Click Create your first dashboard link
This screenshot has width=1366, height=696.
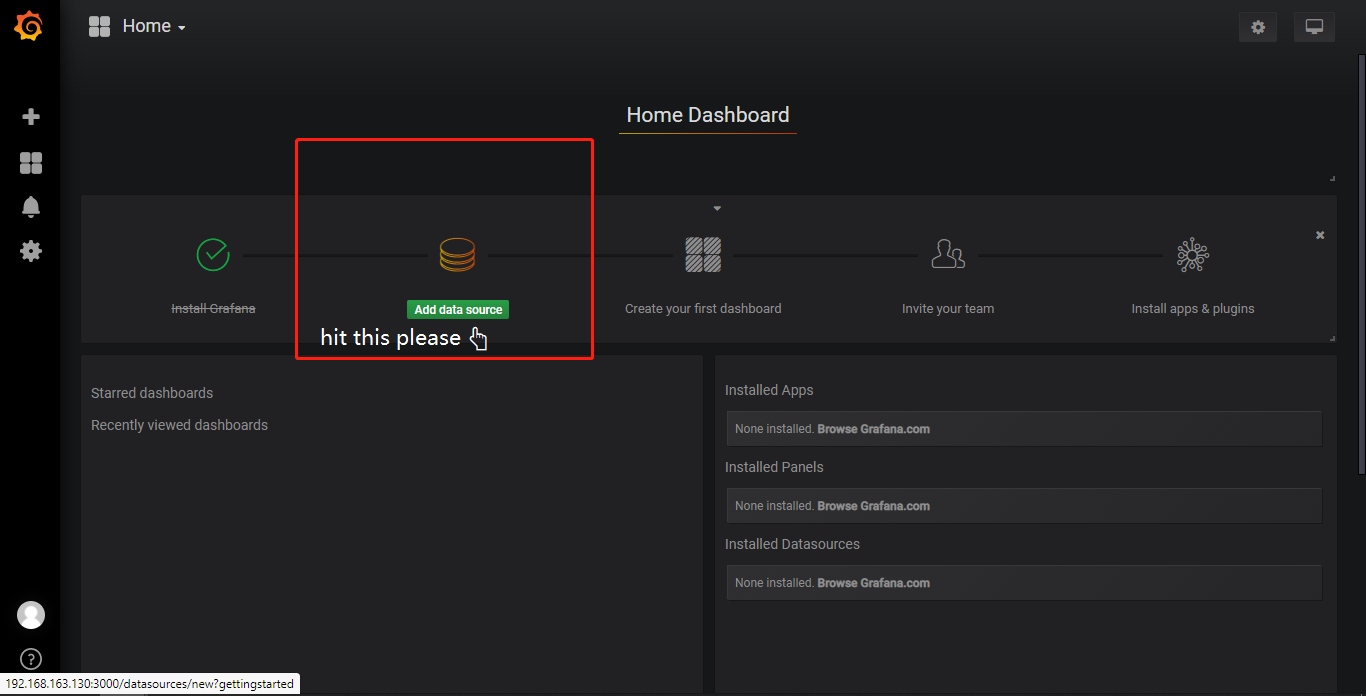click(x=703, y=308)
